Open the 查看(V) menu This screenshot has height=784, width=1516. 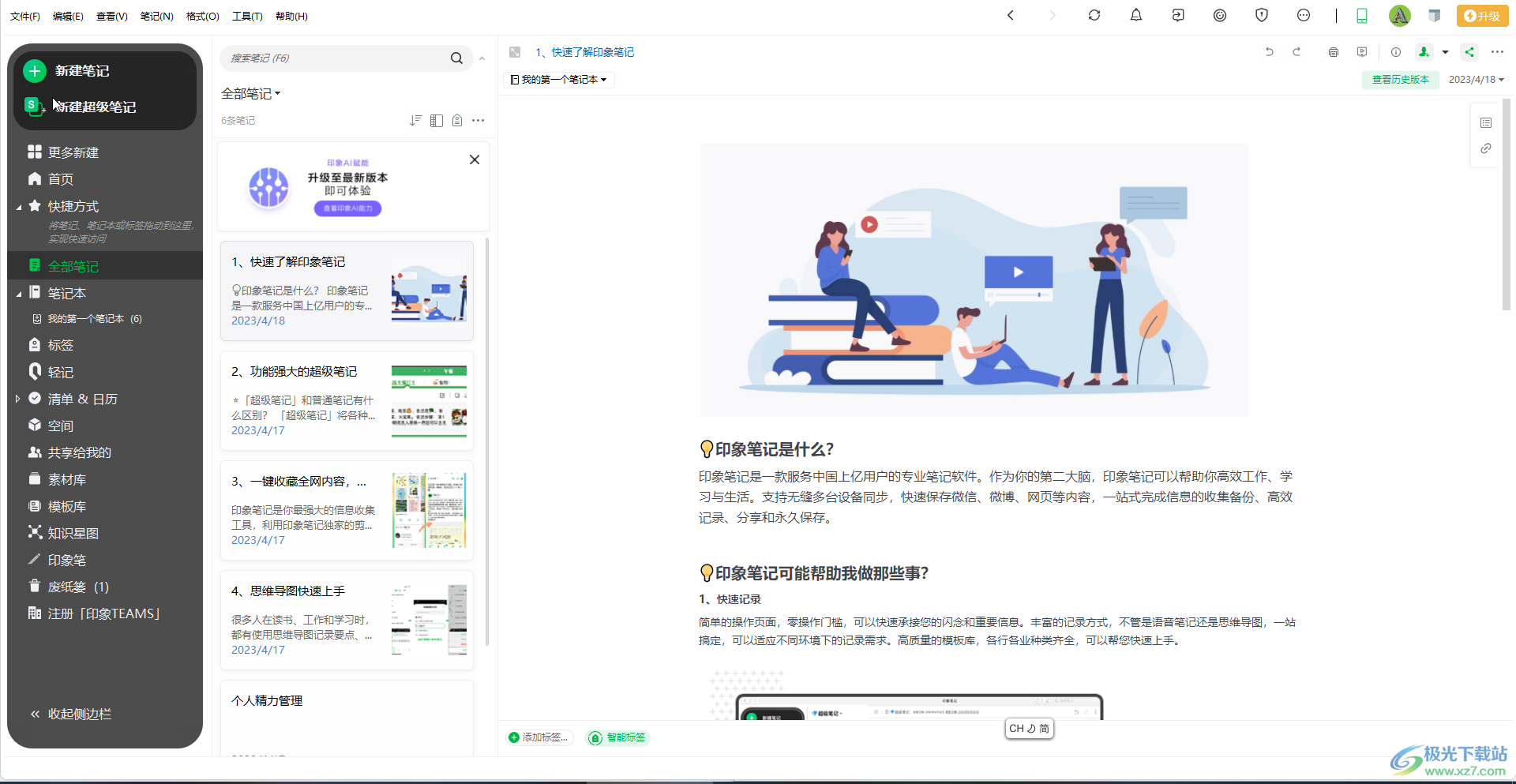coord(112,17)
